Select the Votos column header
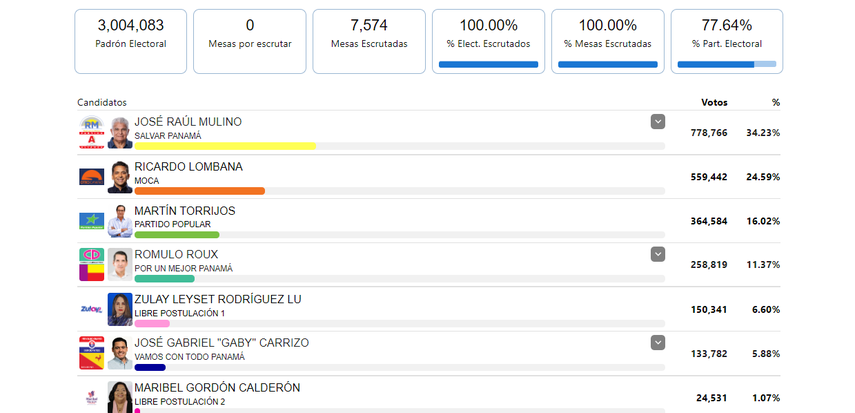This screenshot has height=413, width=855. (x=714, y=102)
